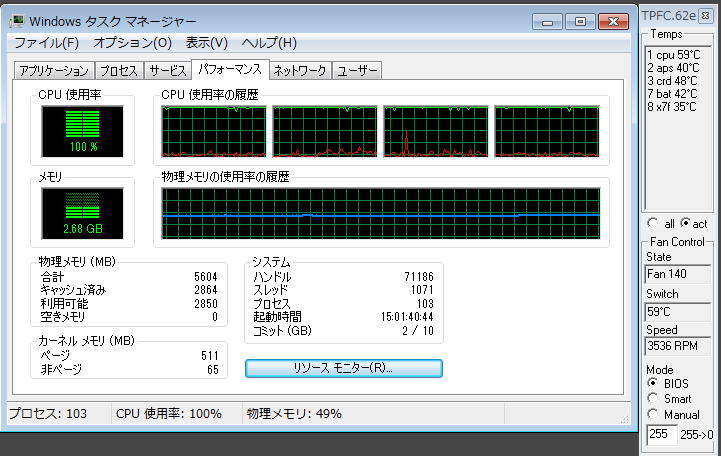This screenshot has width=721, height=456.
Task: Select the "act" sensors radio button
Action: click(685, 223)
